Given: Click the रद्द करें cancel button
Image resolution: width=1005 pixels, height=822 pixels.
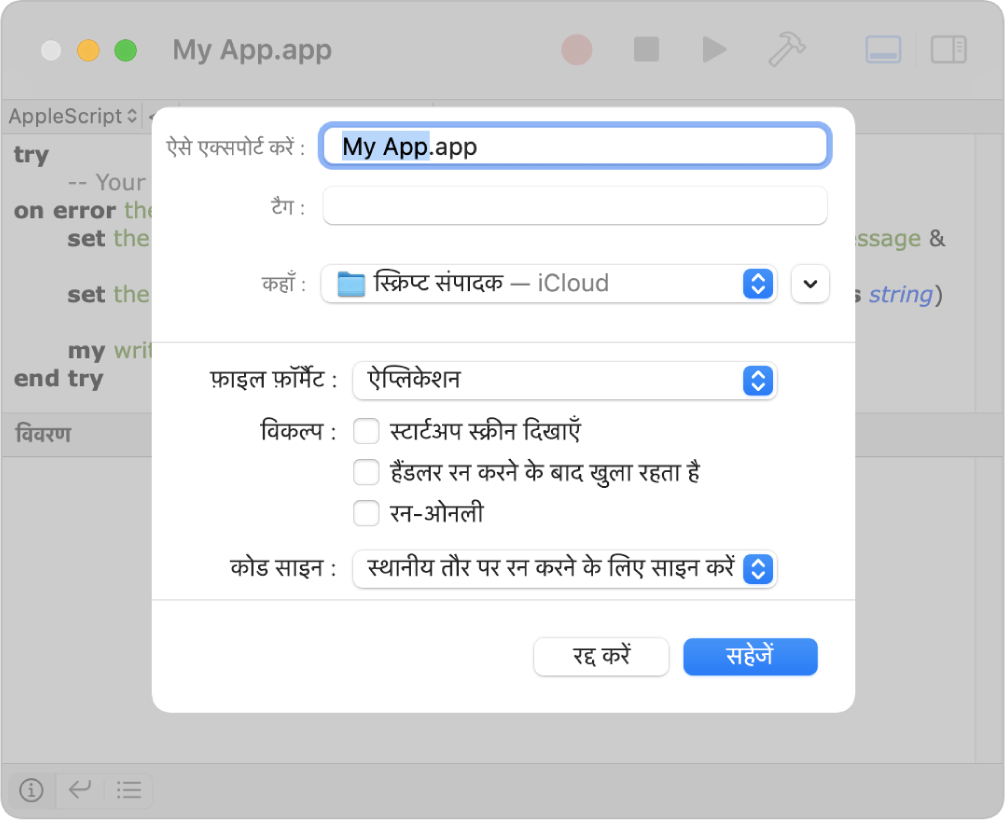Looking at the screenshot, I should [x=601, y=657].
